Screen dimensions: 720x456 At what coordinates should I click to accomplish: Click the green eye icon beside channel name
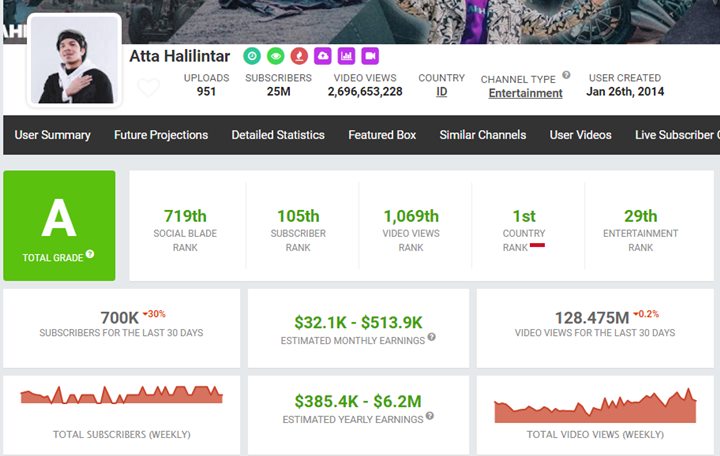pyautogui.click(x=276, y=56)
